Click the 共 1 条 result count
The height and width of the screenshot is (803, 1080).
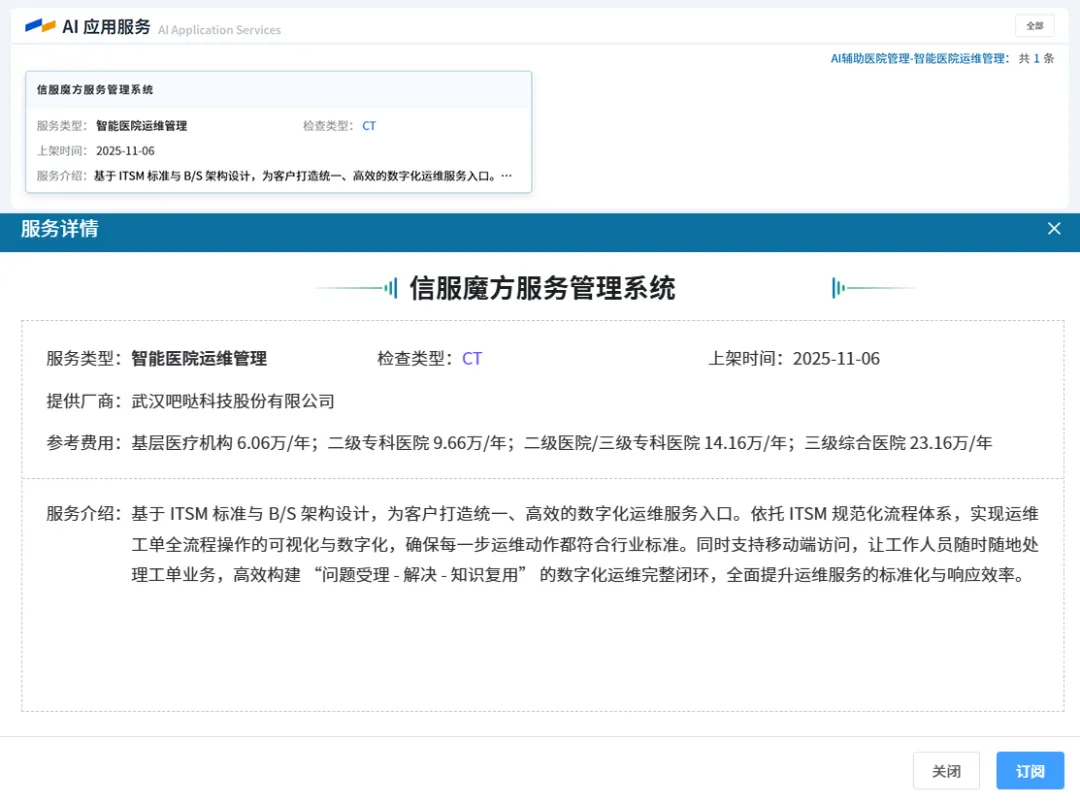point(1036,59)
